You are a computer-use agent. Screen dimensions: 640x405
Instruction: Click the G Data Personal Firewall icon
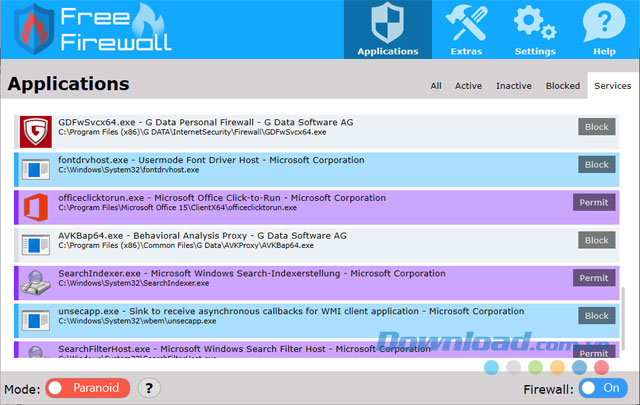tap(36, 131)
